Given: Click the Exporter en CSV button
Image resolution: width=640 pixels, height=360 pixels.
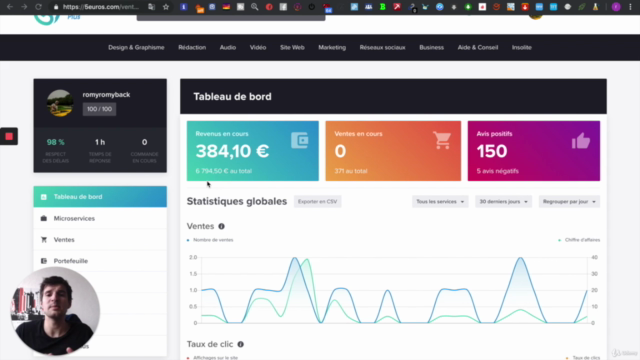Looking at the screenshot, I should 318,202.
